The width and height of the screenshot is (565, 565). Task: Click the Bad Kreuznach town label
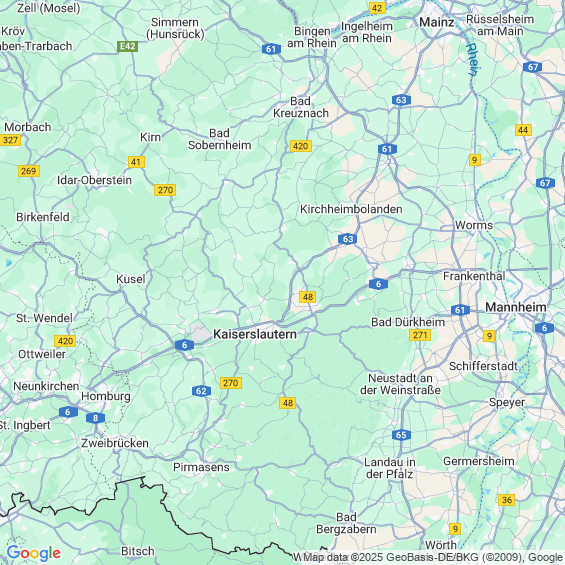(x=301, y=107)
